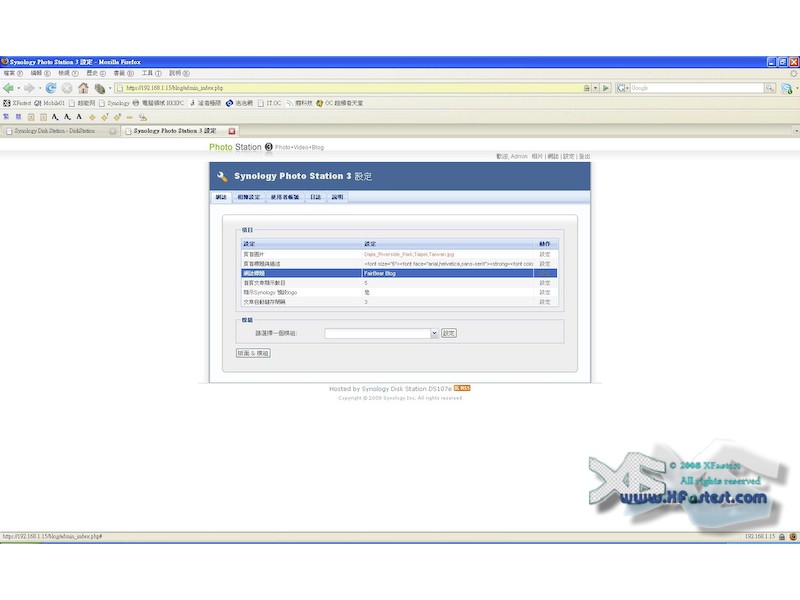Viewport: 800px width, 600px height.
Task: Click the 顯示Synology 預設logo row label
Action: coord(270,292)
